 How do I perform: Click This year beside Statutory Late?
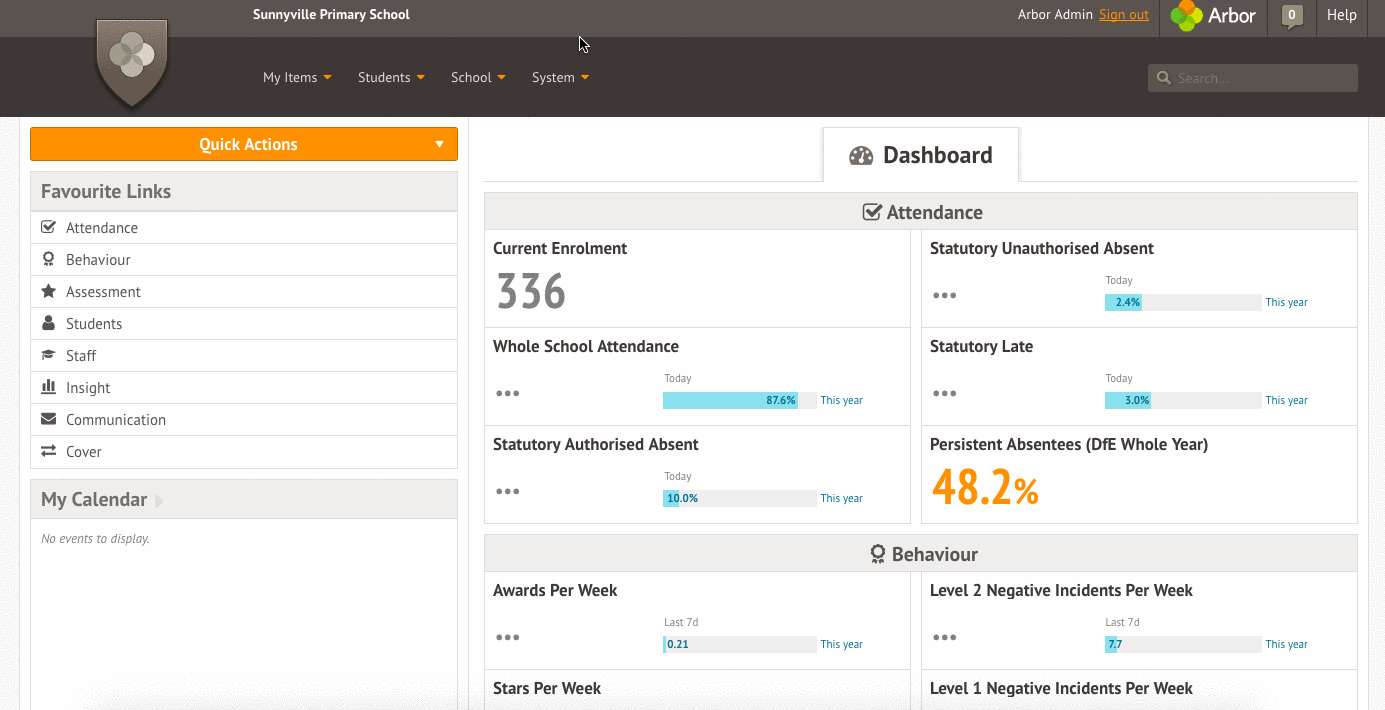(1287, 400)
